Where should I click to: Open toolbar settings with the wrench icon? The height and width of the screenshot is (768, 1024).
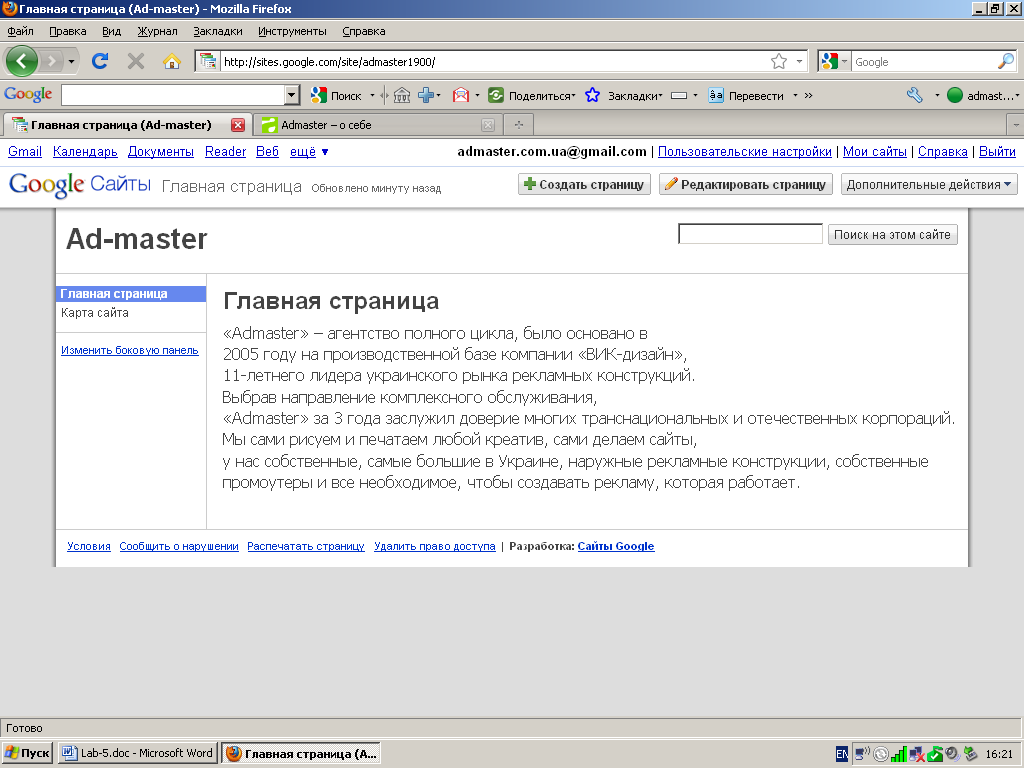[915, 95]
